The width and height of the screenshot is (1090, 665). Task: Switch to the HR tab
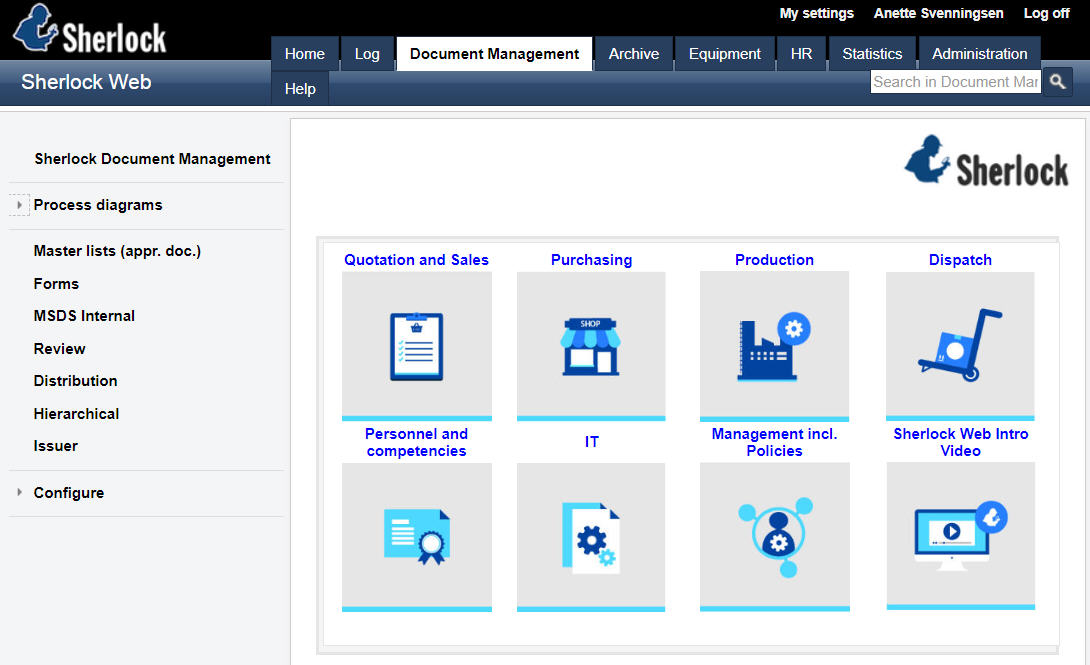[802, 54]
